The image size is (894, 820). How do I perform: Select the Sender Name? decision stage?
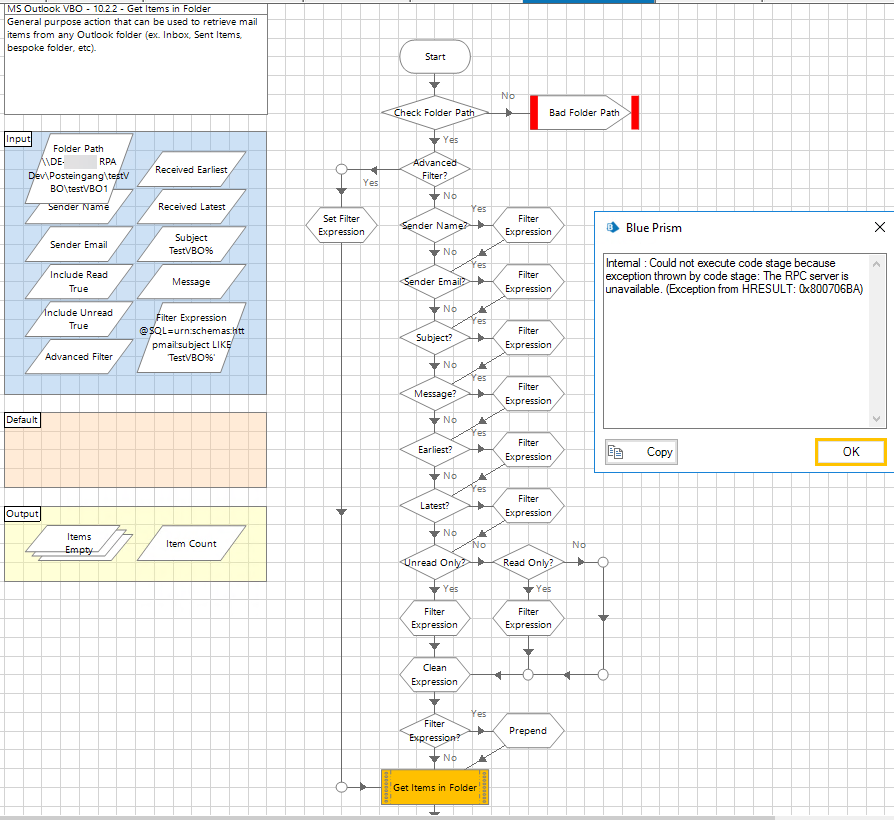click(434, 225)
